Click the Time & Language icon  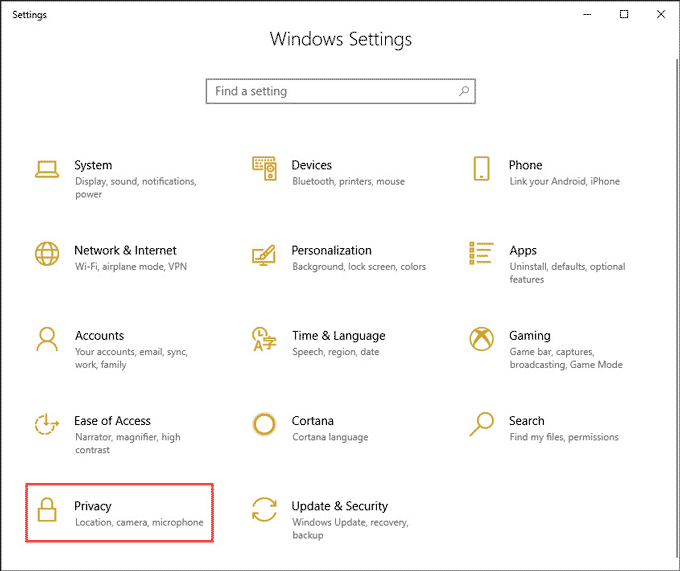(x=264, y=339)
